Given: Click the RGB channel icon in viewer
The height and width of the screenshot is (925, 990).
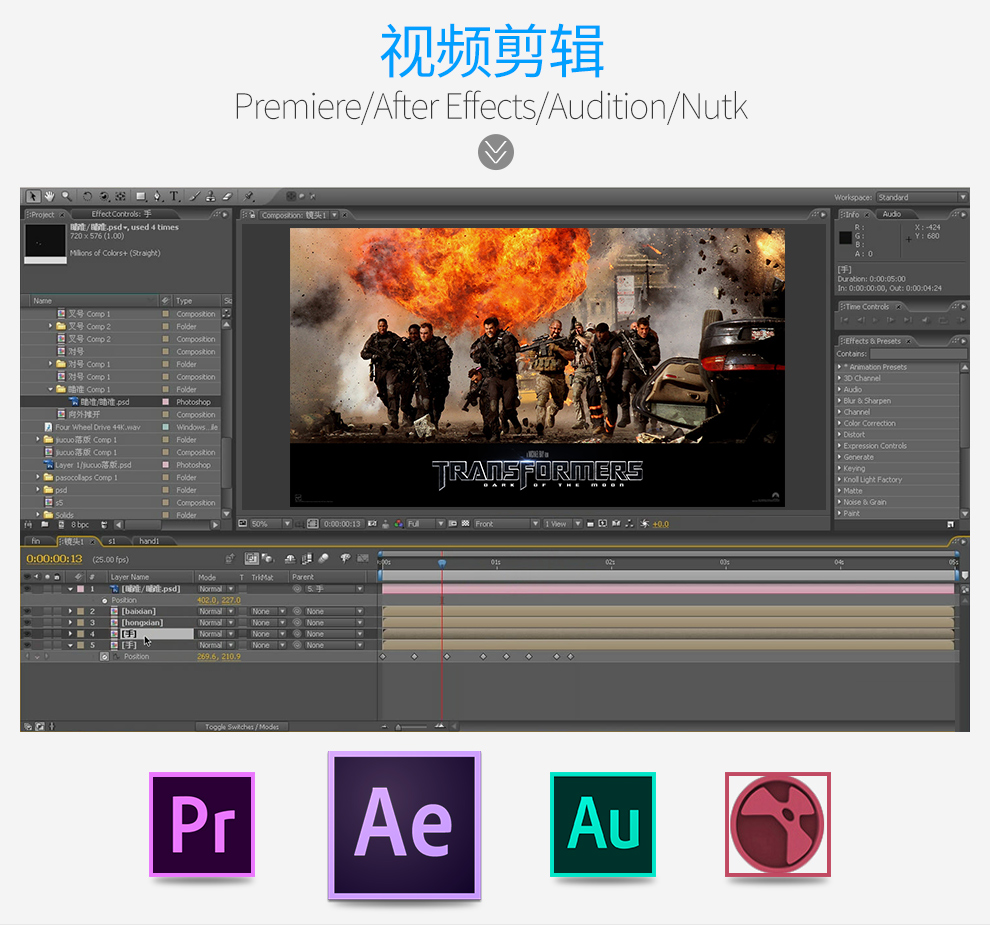Looking at the screenshot, I should pyautogui.click(x=398, y=524).
